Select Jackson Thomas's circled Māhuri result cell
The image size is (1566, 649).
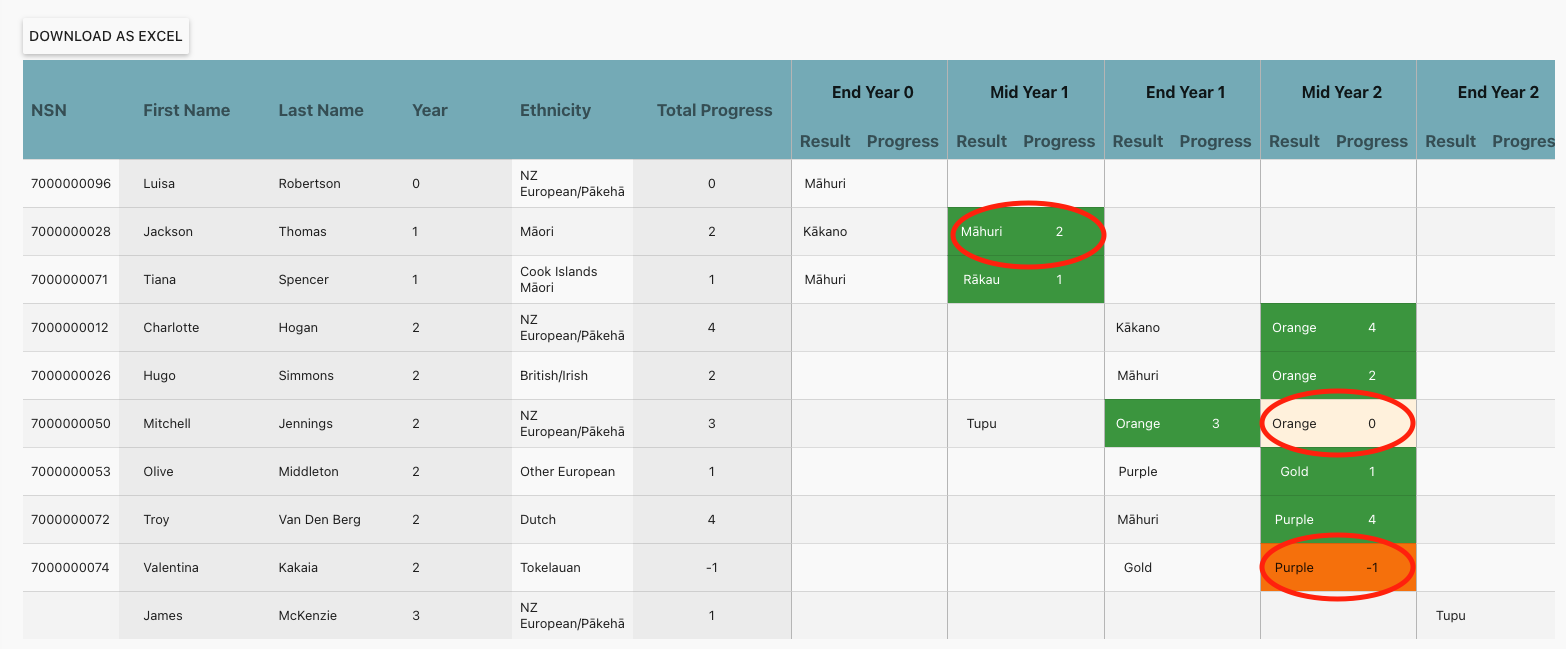tap(1025, 231)
